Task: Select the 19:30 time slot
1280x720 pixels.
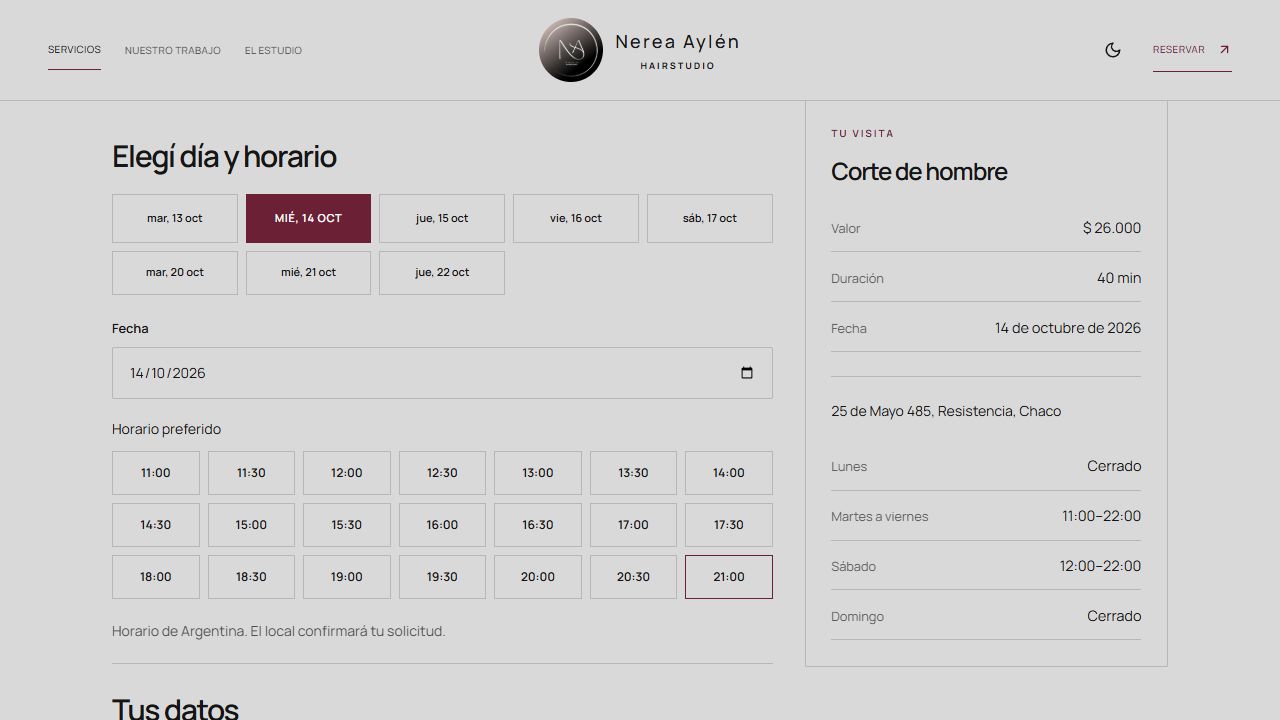Action: point(442,577)
